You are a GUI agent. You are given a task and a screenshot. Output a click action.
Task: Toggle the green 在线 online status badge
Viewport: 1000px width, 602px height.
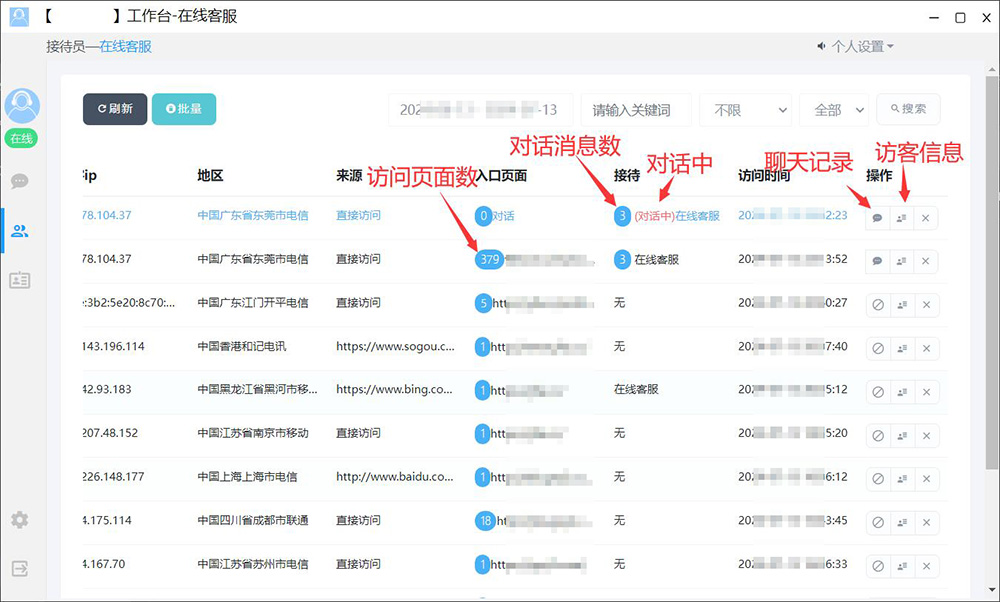pyautogui.click(x=21, y=139)
